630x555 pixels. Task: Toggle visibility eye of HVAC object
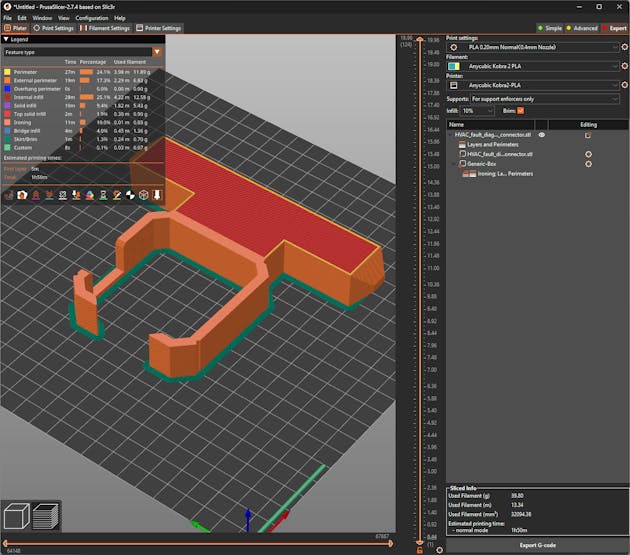(542, 133)
